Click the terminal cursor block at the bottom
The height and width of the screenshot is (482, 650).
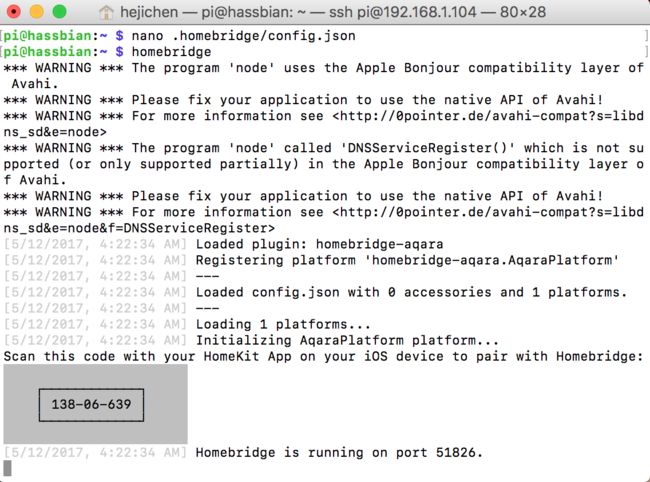(7, 468)
